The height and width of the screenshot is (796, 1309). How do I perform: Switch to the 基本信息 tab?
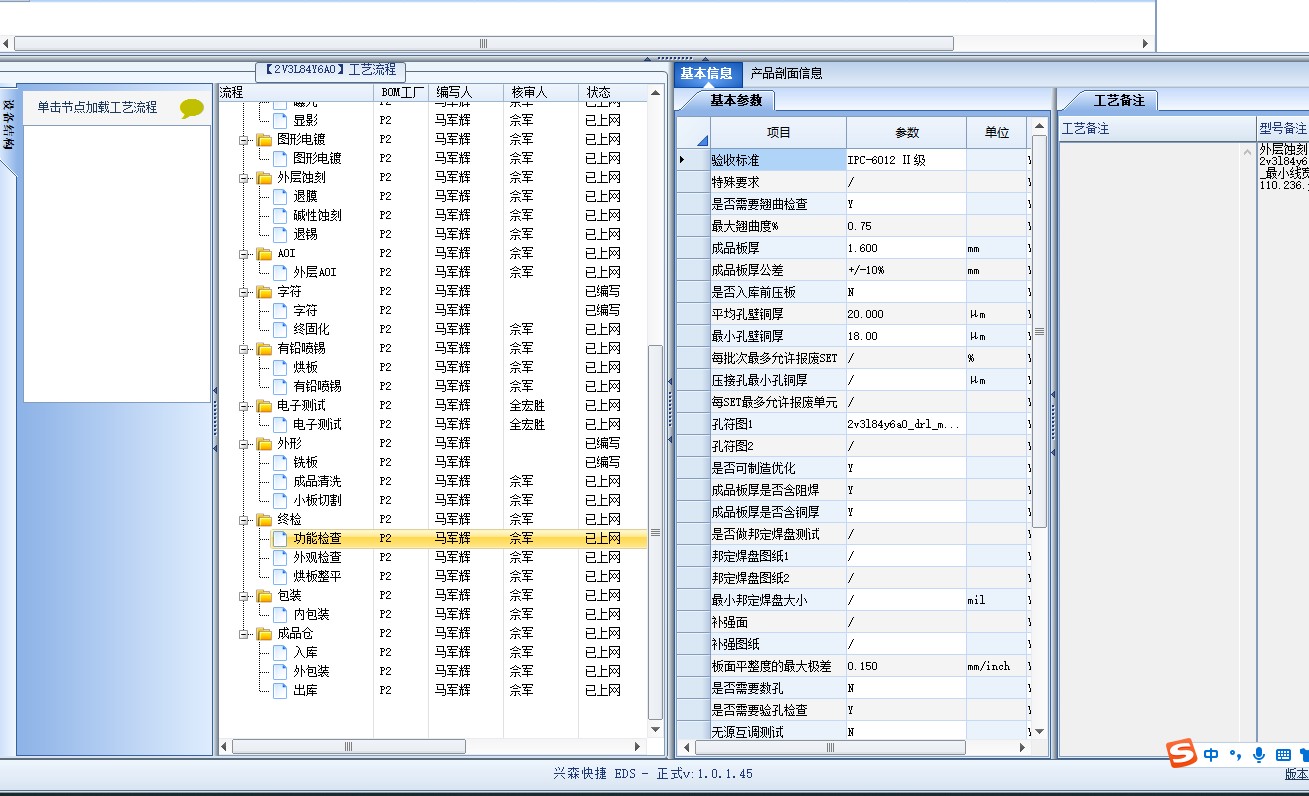(x=707, y=73)
